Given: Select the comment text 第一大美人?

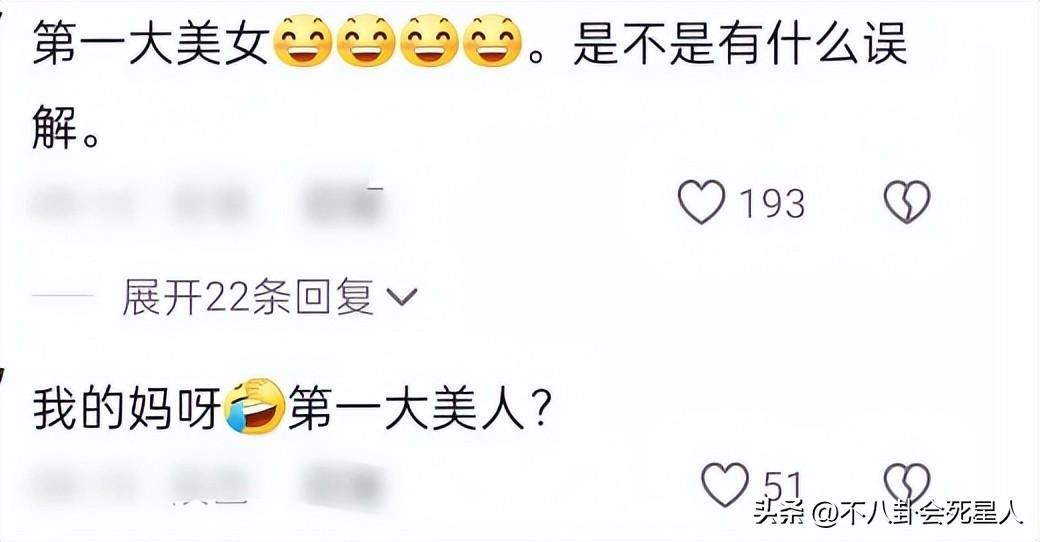Looking at the screenshot, I should [420, 409].
